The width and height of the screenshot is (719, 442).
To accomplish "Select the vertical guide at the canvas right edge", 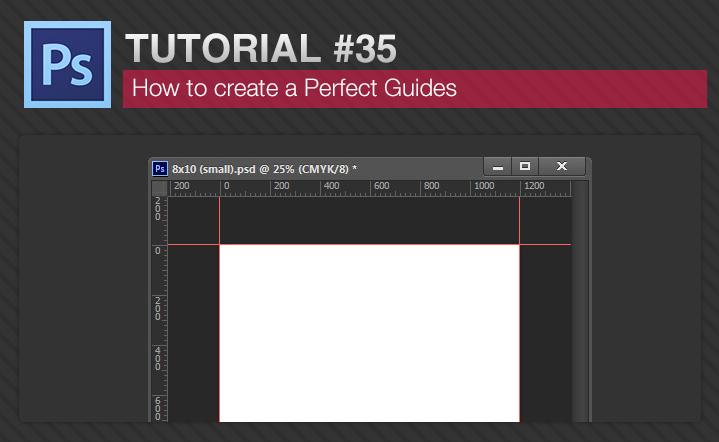I will click(x=520, y=220).
